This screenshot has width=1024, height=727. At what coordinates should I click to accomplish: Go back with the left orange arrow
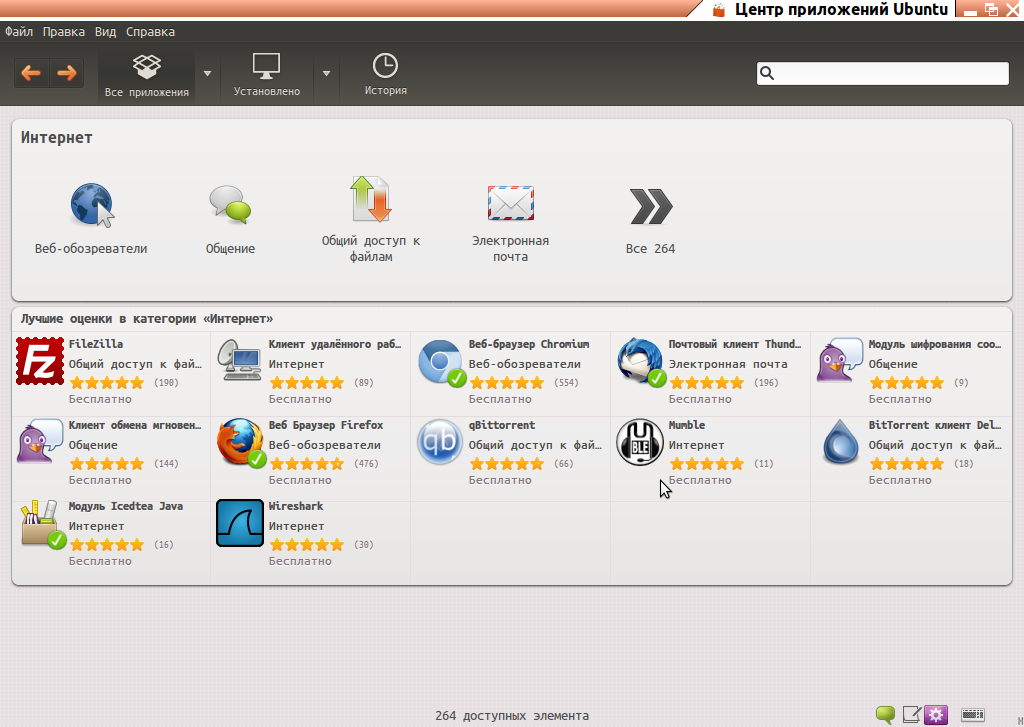pos(31,73)
